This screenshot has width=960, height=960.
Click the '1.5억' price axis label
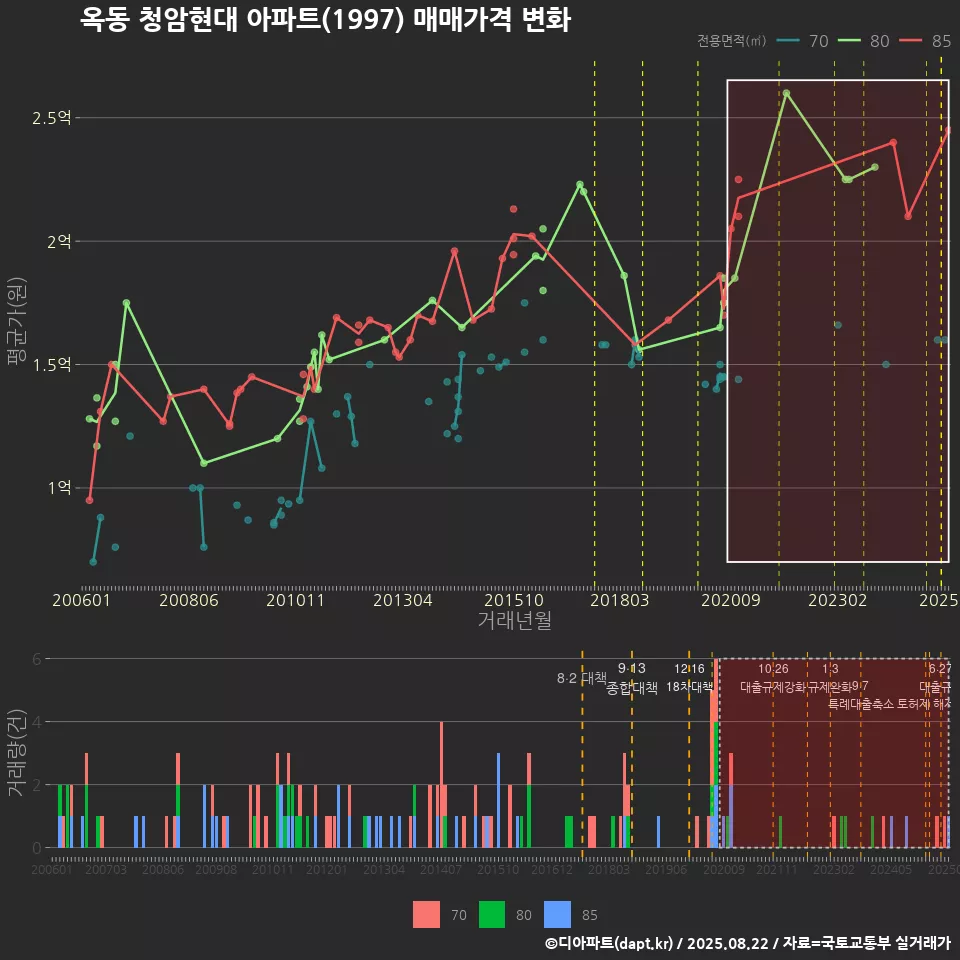[x=51, y=365]
